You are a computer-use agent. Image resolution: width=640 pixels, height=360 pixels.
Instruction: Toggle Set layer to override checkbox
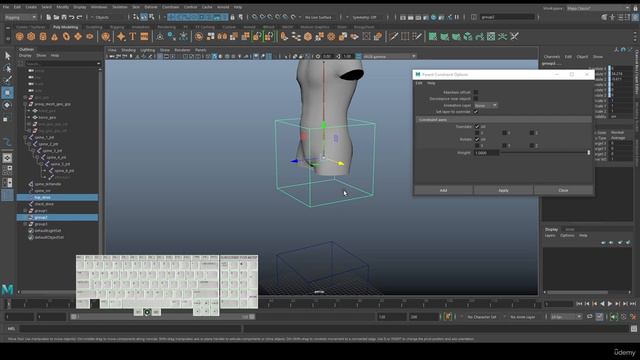476,112
